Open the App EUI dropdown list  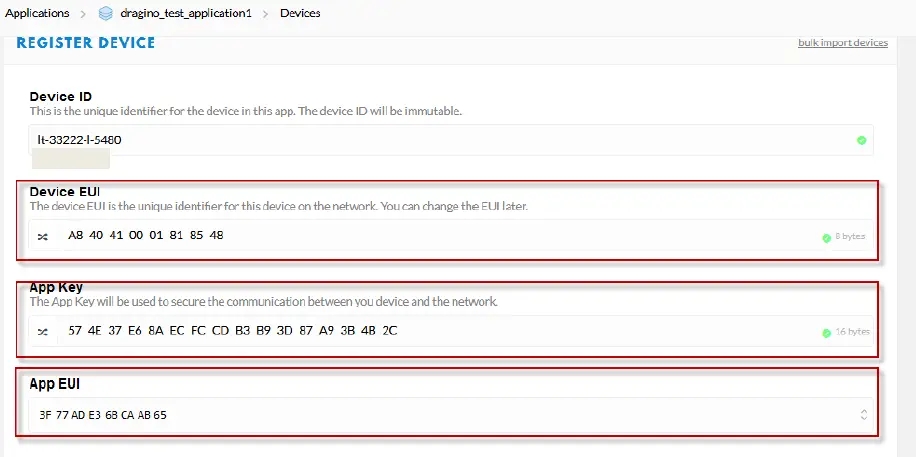click(x=450, y=414)
